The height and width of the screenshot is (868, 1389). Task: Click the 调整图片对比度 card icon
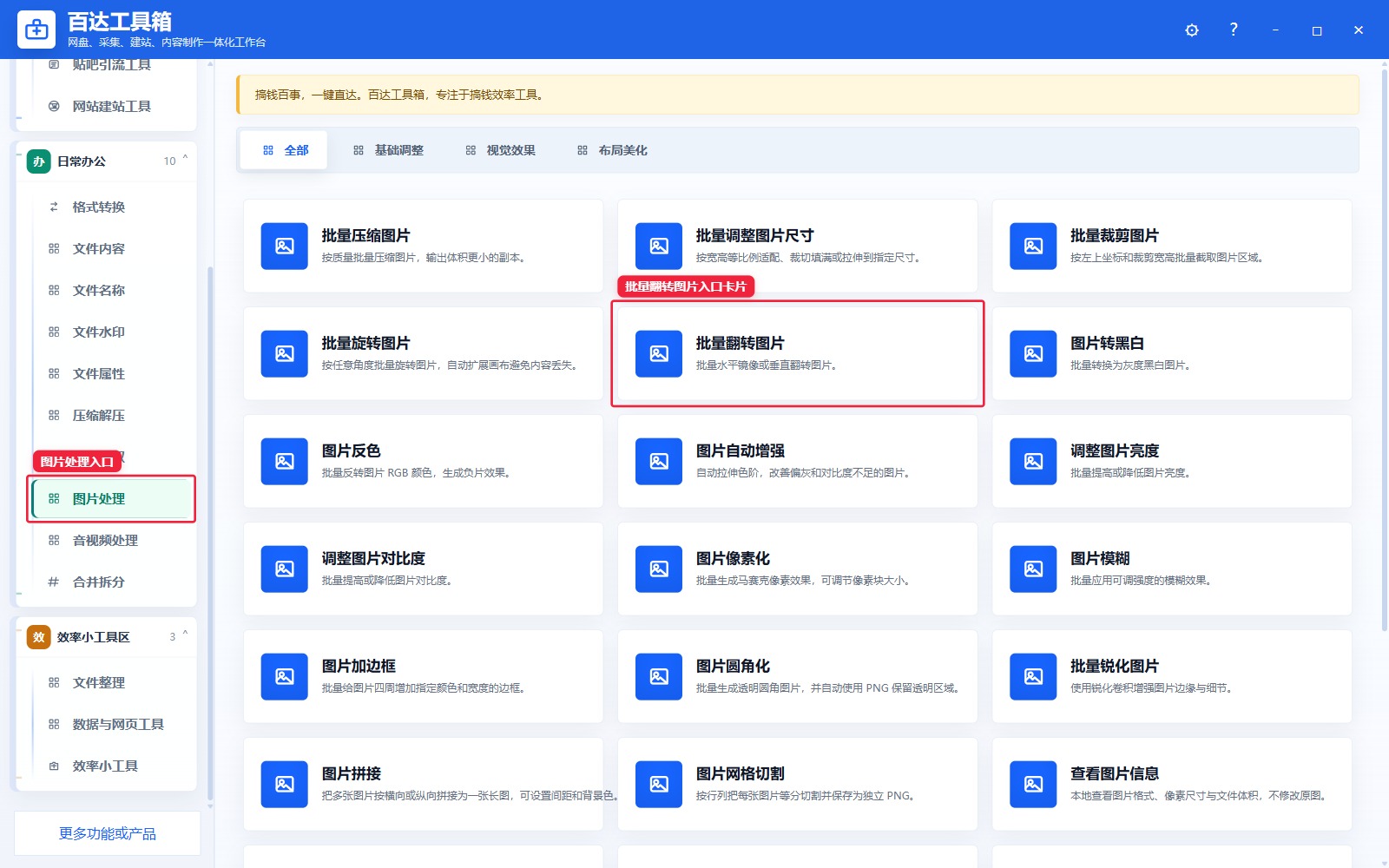[284, 569]
